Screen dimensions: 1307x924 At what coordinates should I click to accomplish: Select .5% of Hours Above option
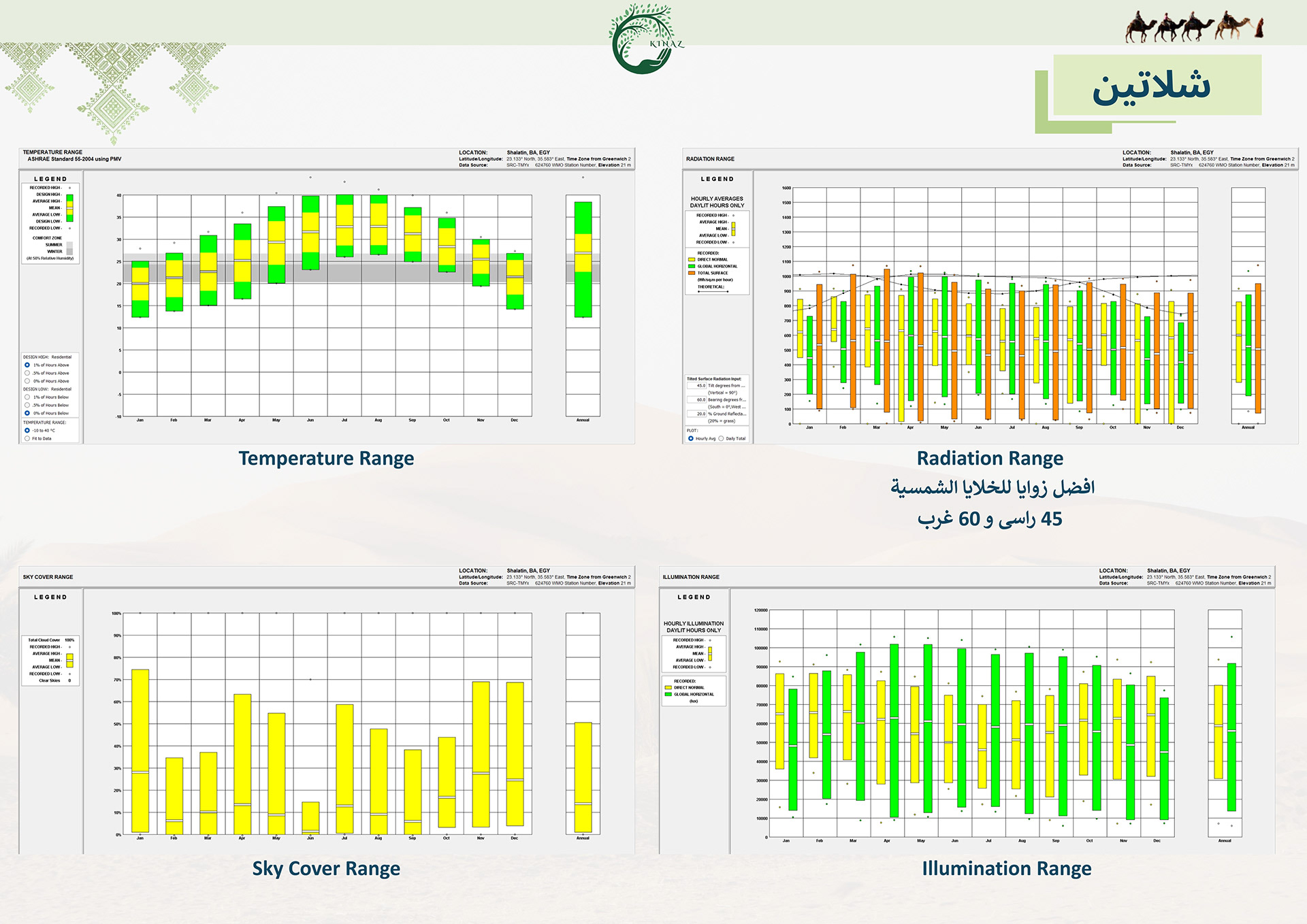(27, 373)
